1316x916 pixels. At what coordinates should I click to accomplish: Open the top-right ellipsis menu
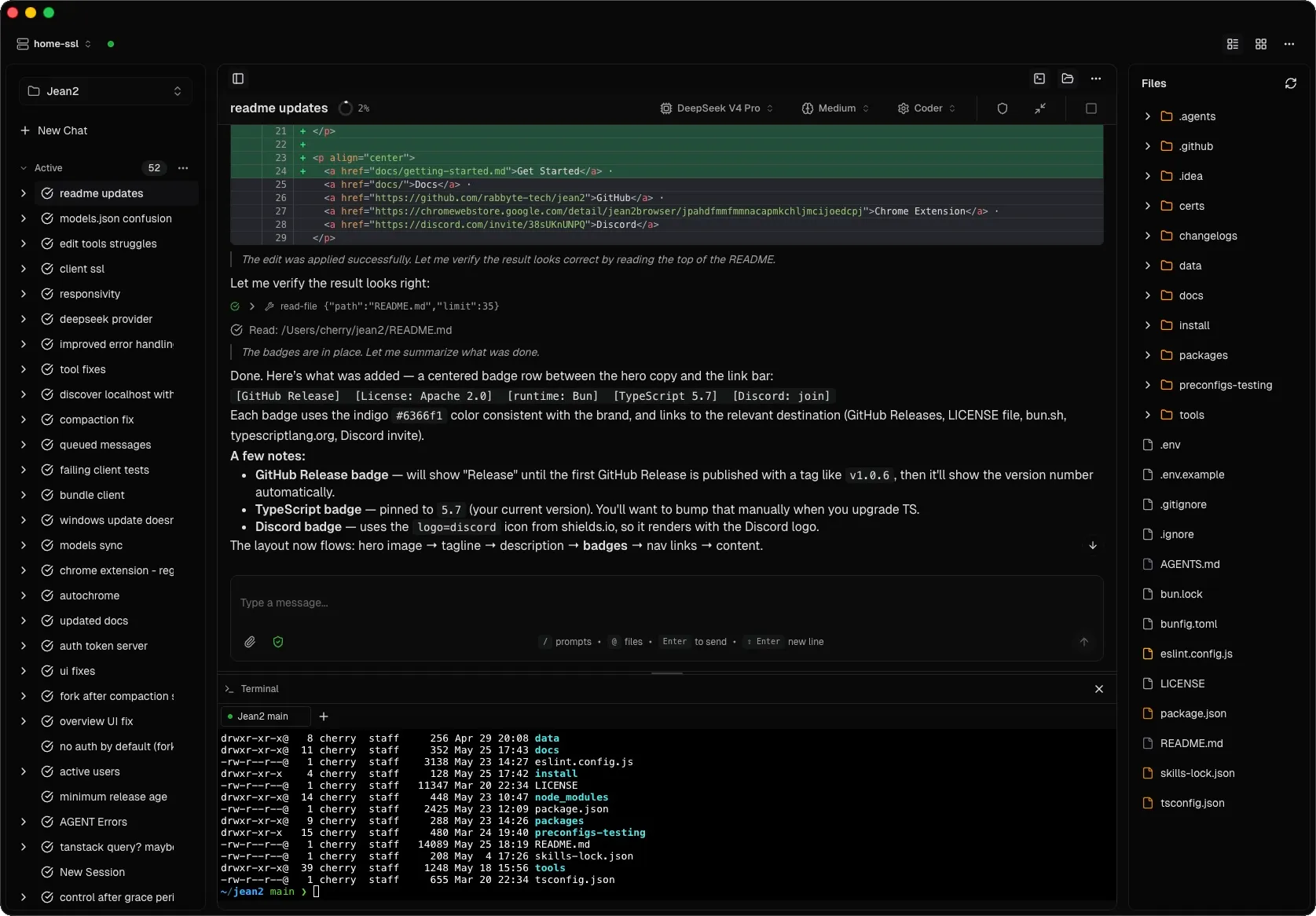(x=1289, y=44)
